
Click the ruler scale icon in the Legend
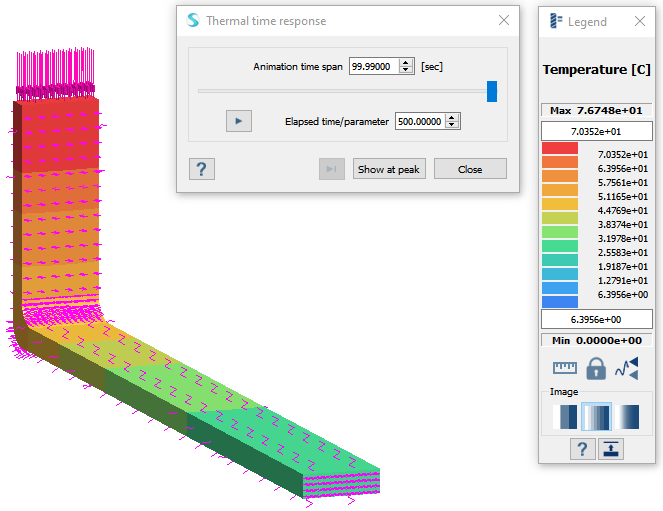pyautogui.click(x=564, y=368)
